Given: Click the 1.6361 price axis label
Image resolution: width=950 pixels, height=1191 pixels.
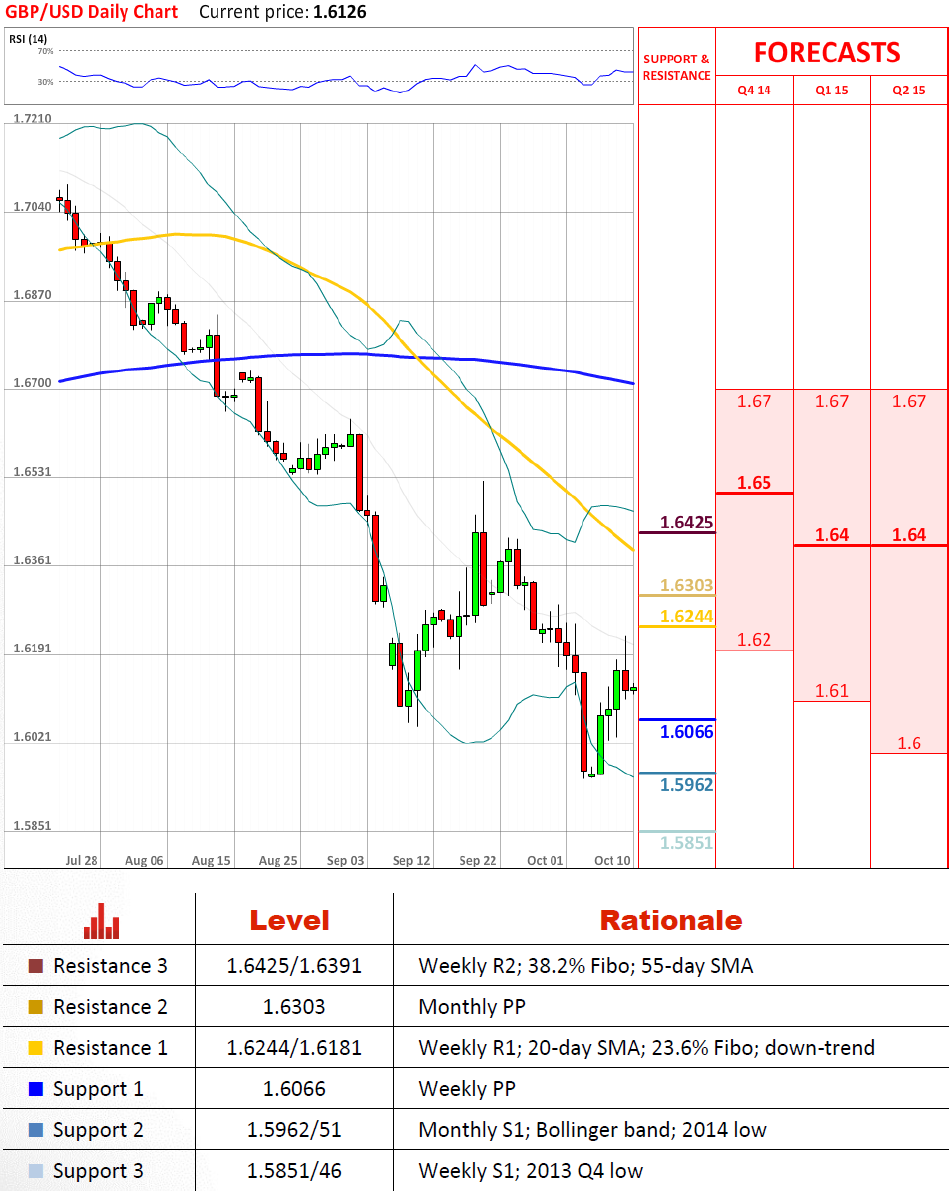Looking at the screenshot, I should click(x=33, y=560).
